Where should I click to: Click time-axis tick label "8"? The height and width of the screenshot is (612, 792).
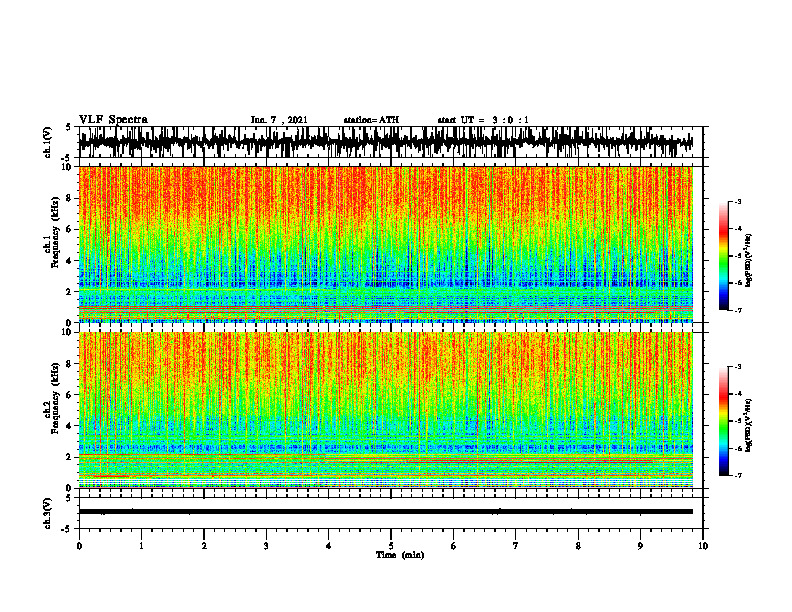click(578, 546)
